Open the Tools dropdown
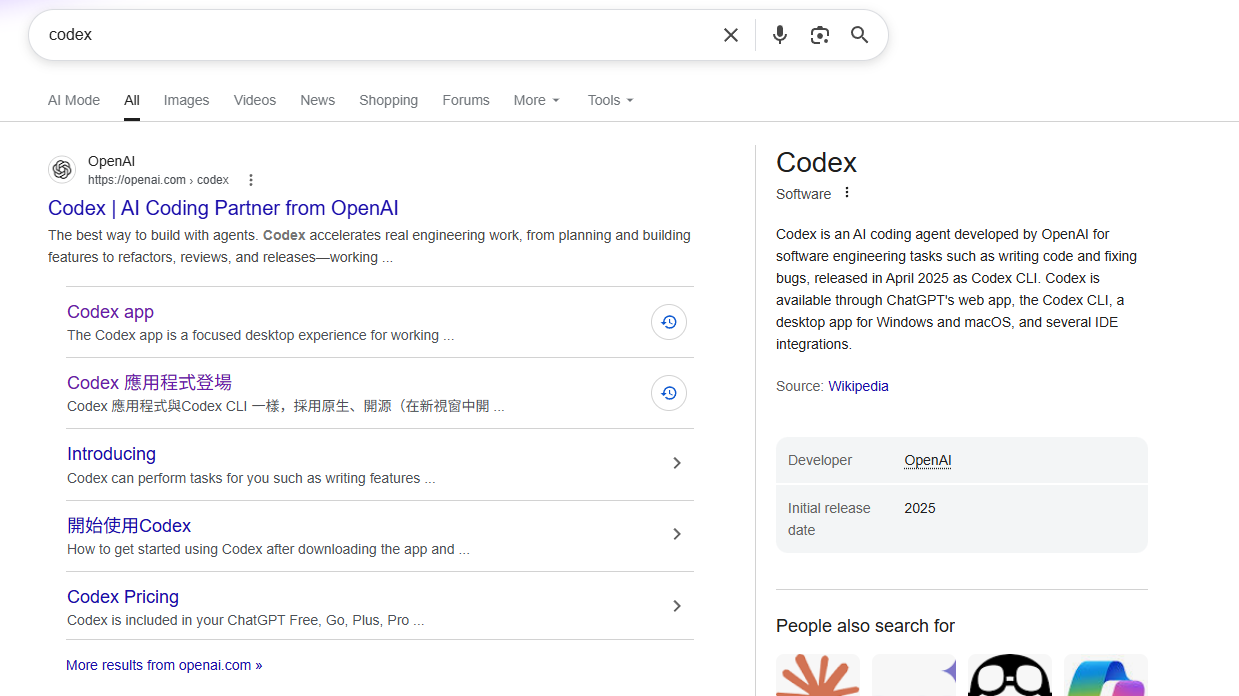 pyautogui.click(x=611, y=100)
